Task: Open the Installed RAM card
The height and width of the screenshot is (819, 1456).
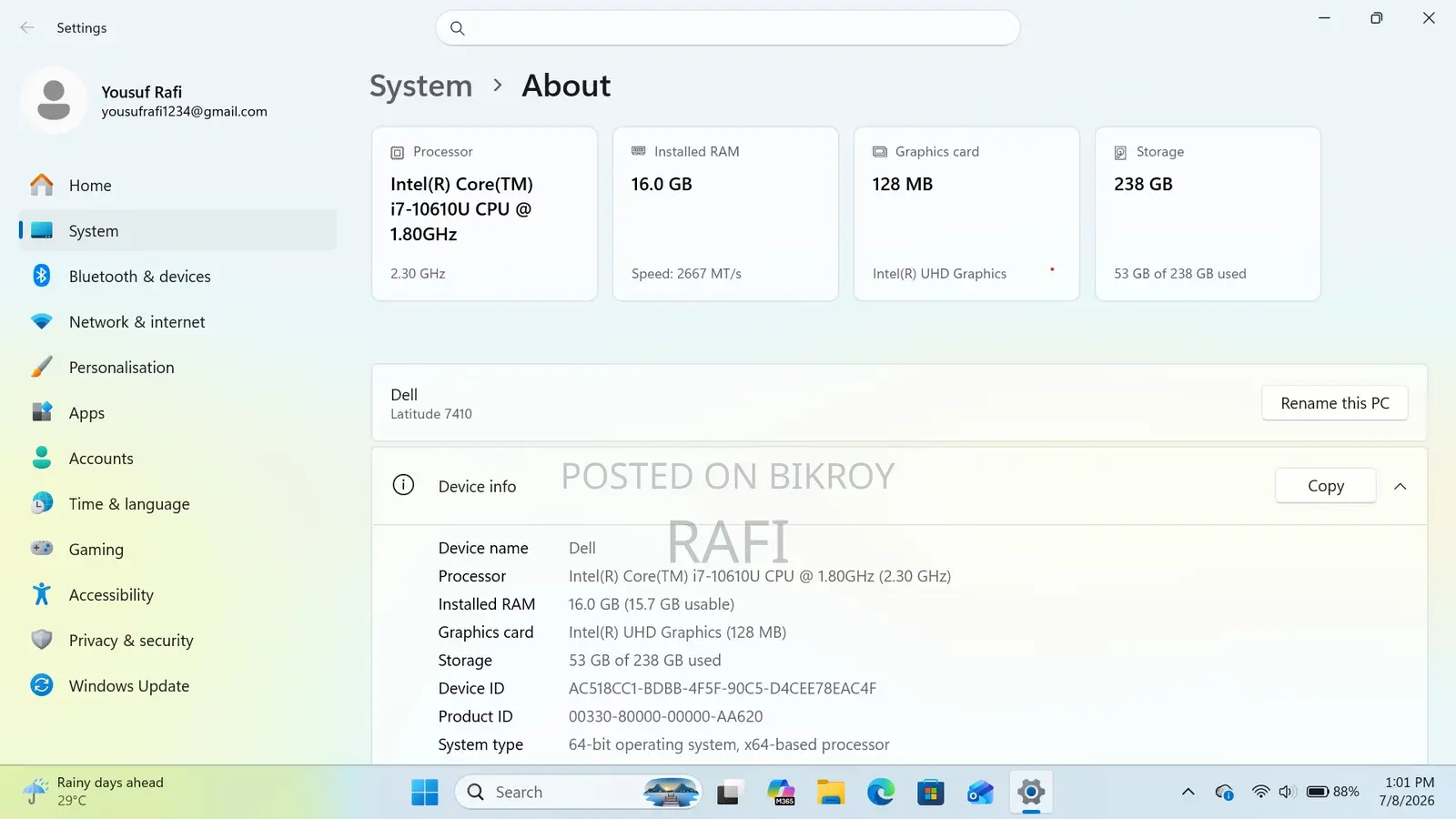Action: pyautogui.click(x=725, y=214)
